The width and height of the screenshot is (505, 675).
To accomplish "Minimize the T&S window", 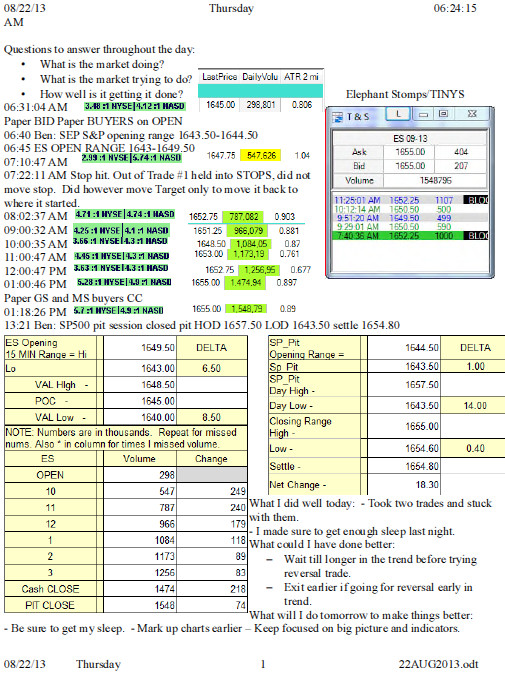I will pos(423,114).
